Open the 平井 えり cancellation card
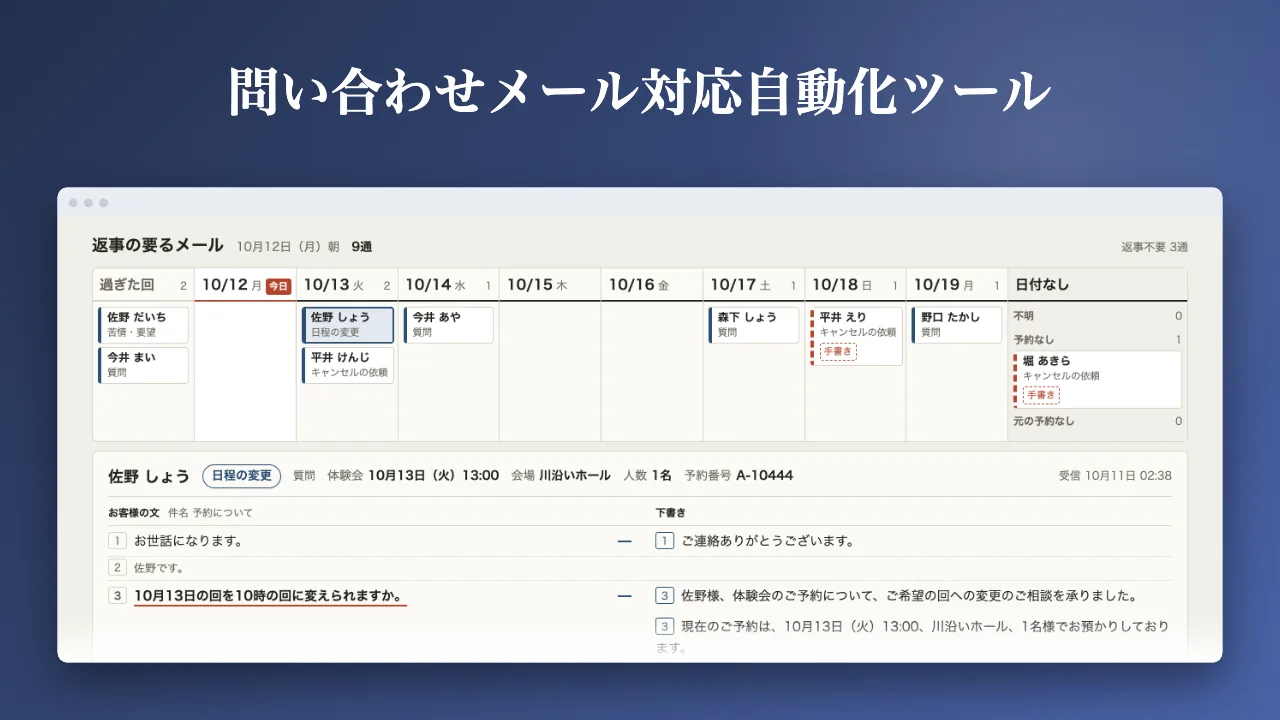 (856, 336)
